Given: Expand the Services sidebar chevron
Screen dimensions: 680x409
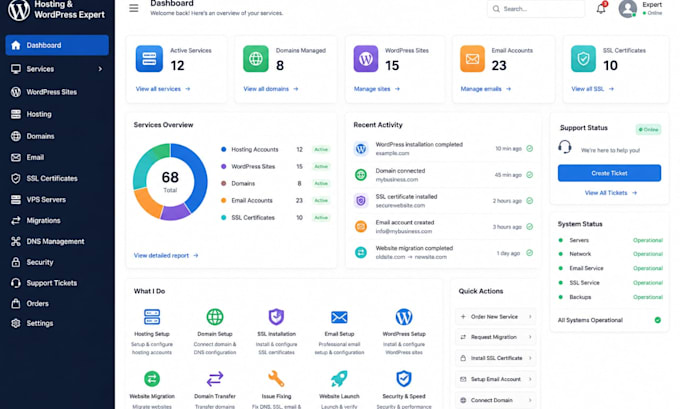Looking at the screenshot, I should click(100, 69).
